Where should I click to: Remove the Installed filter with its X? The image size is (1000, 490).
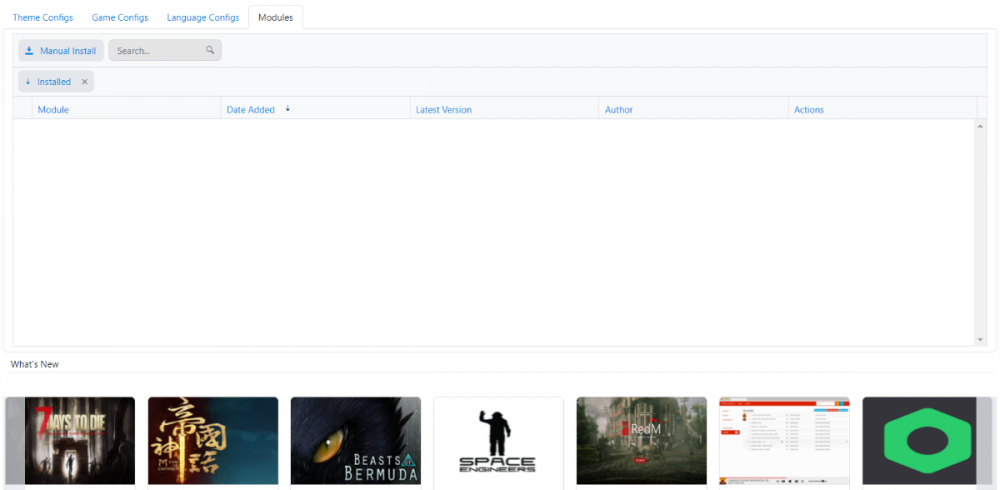(x=85, y=82)
